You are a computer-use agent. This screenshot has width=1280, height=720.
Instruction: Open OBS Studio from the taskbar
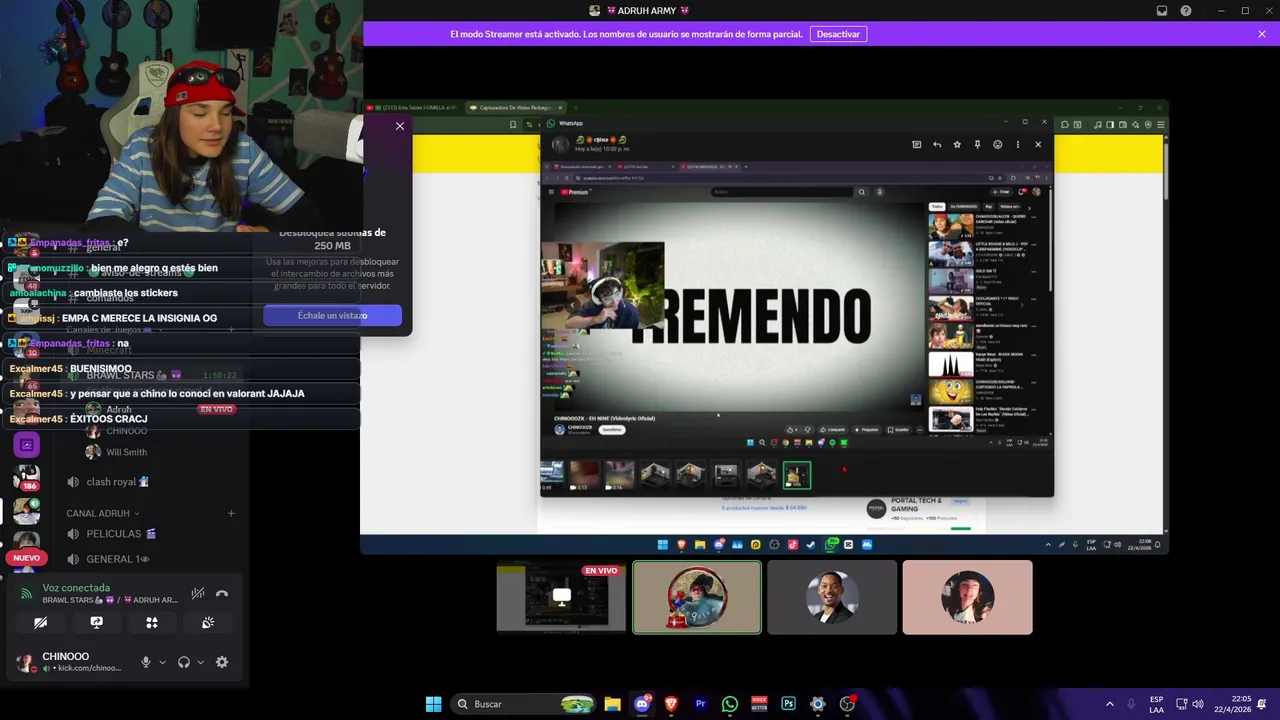coord(847,704)
